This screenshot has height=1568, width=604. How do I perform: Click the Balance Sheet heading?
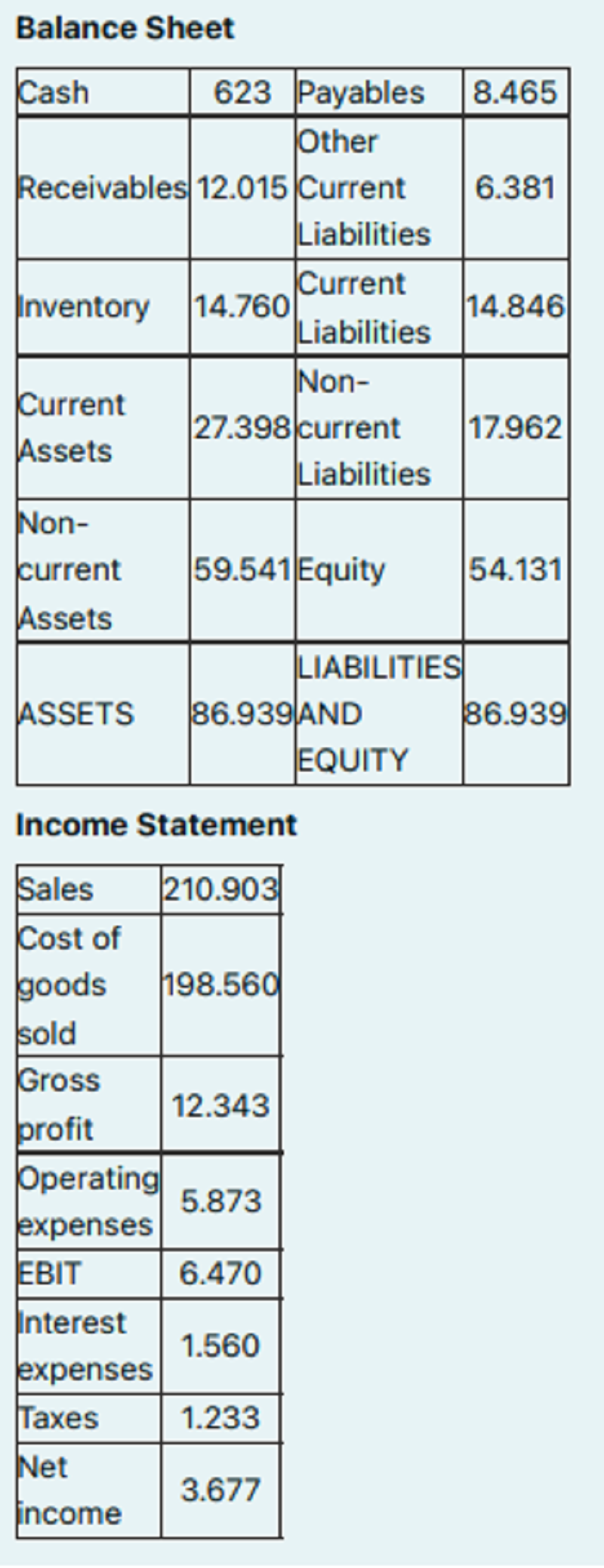125,29
